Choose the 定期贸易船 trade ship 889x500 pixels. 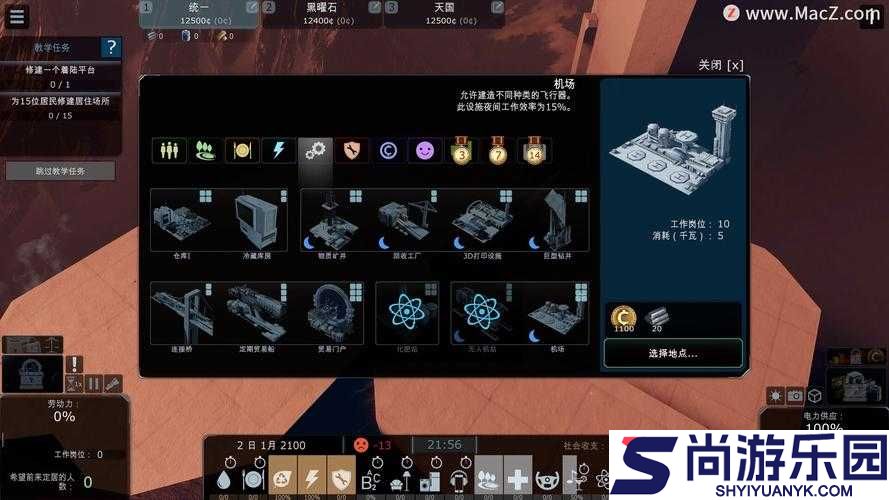(257, 314)
